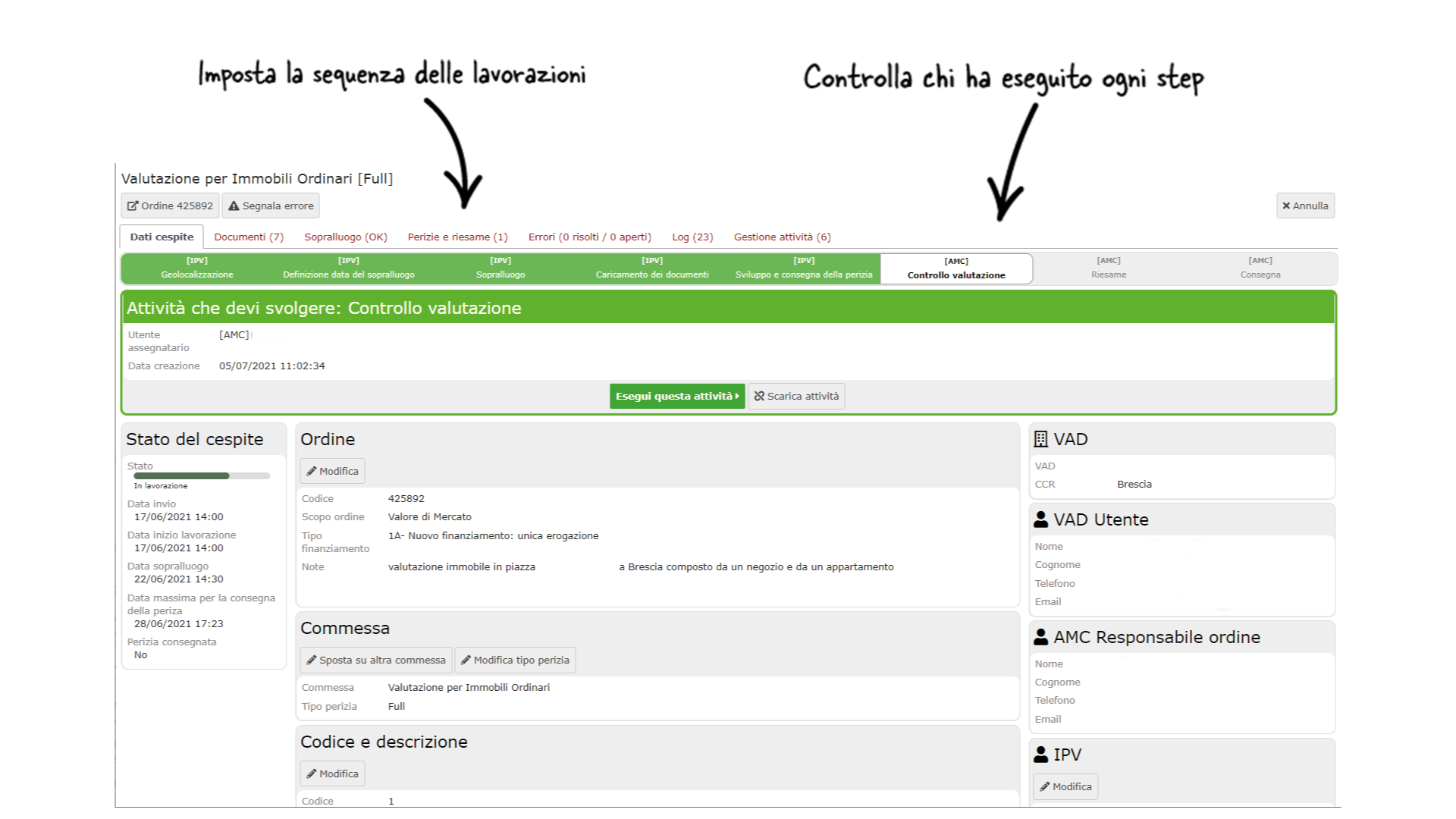Select Sviluppo e consegna della perizia step
Screen dimensions: 1456x819
pyautogui.click(x=804, y=268)
